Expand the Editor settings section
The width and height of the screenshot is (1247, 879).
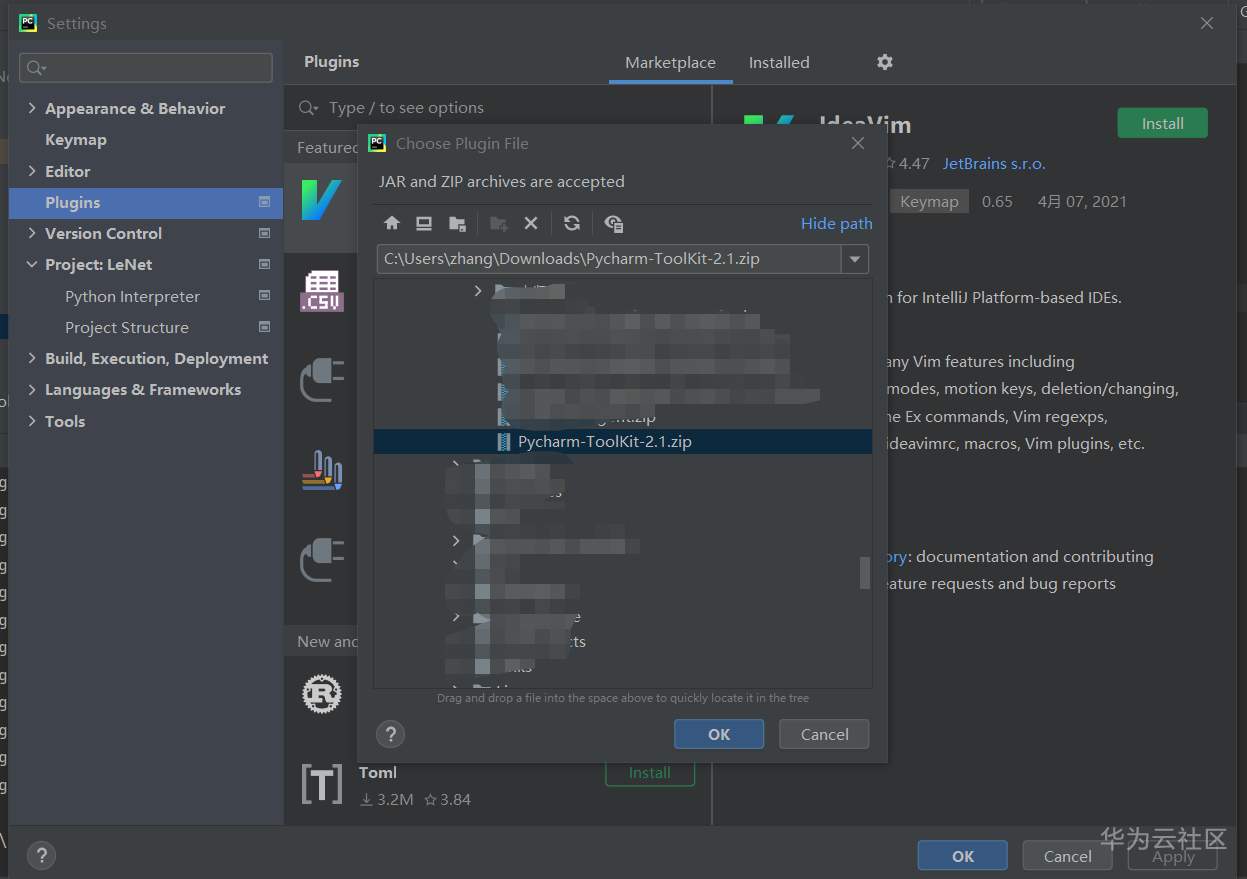click(x=32, y=171)
